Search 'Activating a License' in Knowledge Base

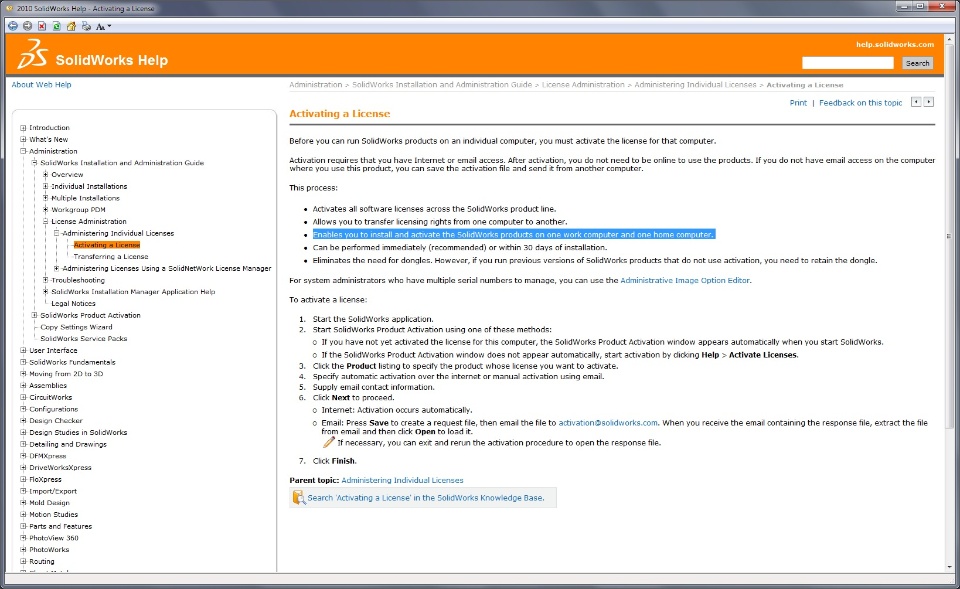pos(426,498)
